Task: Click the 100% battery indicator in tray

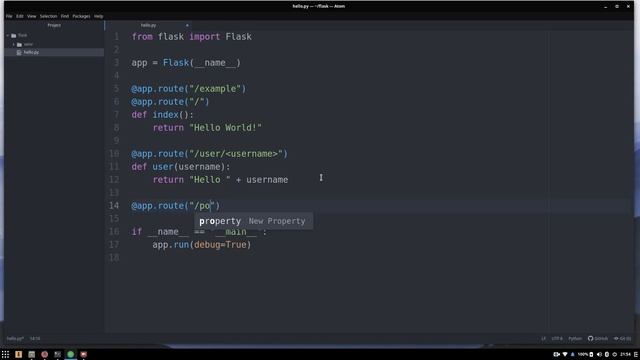Action: tap(585, 354)
